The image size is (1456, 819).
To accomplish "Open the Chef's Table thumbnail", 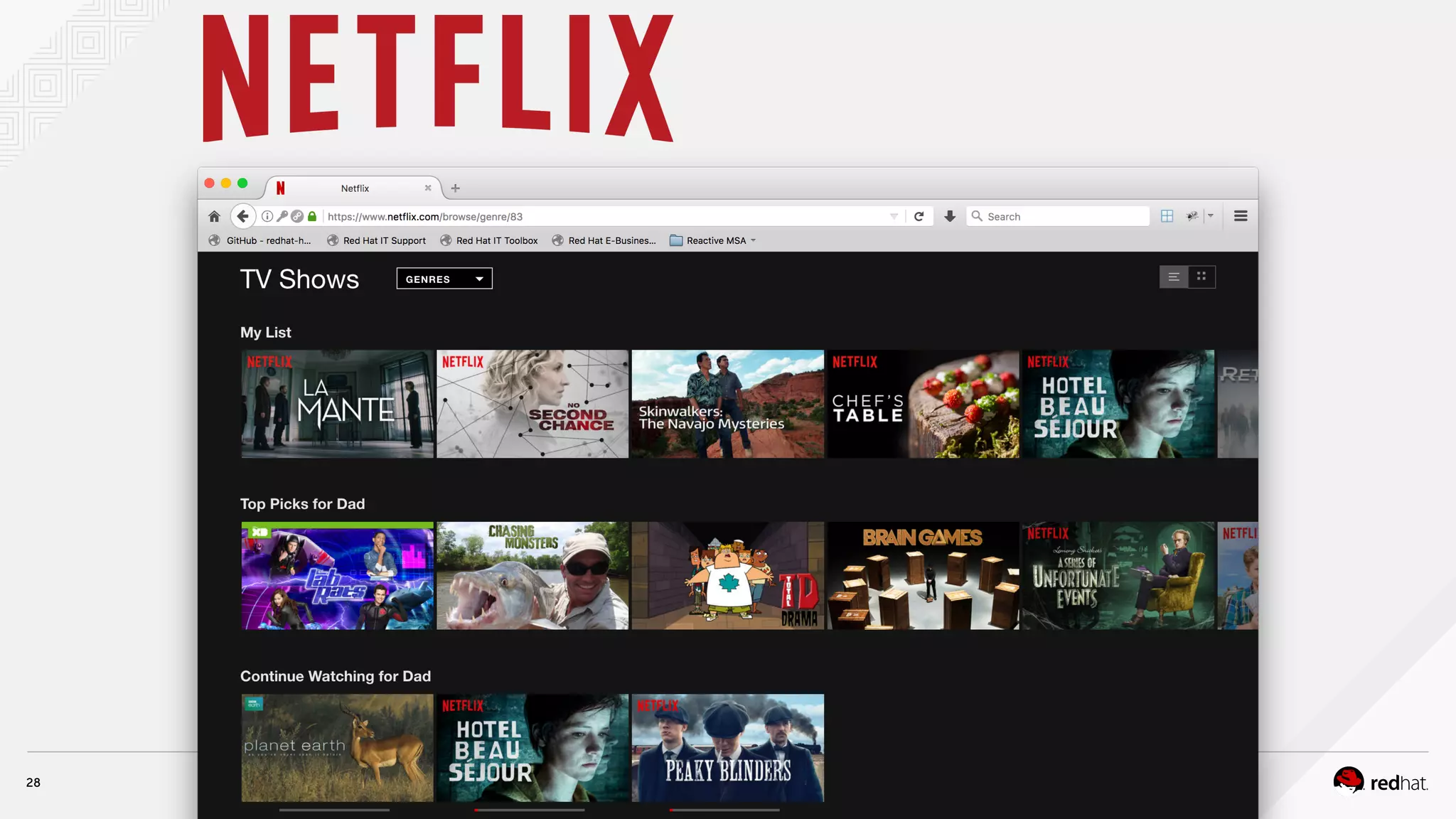I will click(923, 404).
